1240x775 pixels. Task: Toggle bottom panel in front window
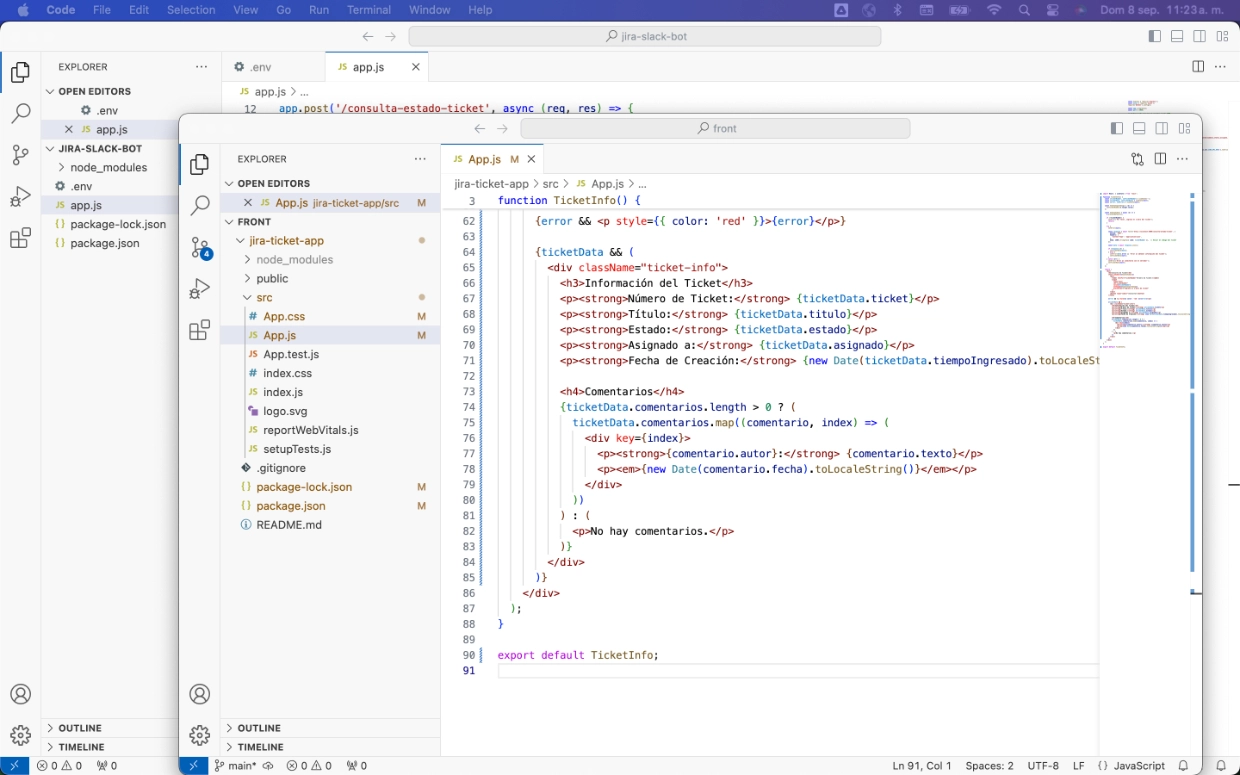[1139, 129]
